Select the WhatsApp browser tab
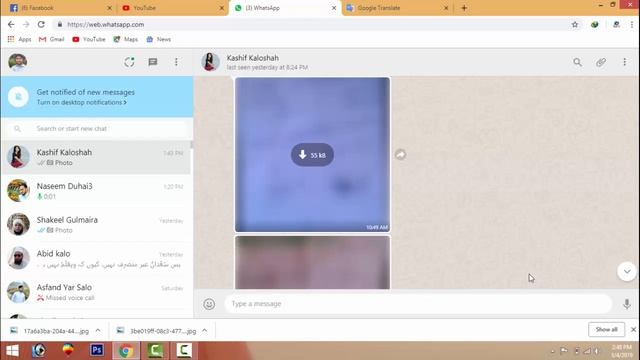Viewport: 640px width, 360px height. click(284, 8)
